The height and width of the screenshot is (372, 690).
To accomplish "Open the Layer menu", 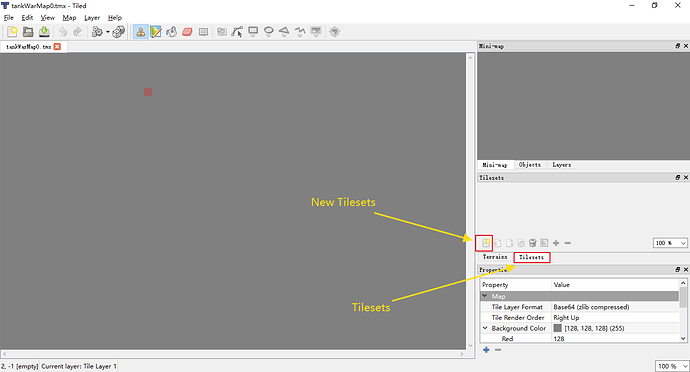I will coord(92,18).
